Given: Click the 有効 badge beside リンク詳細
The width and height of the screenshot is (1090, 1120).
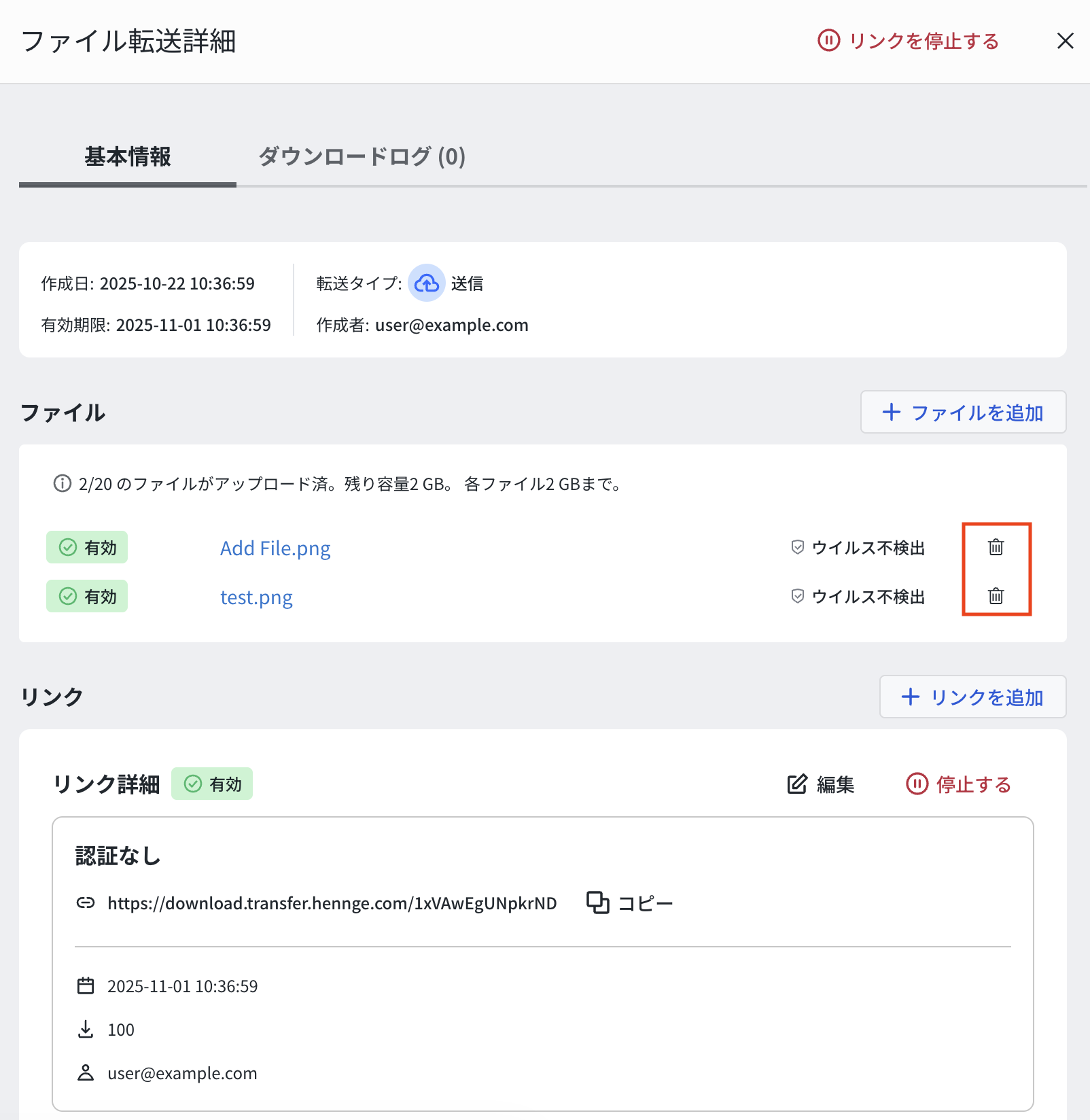Looking at the screenshot, I should [x=212, y=784].
